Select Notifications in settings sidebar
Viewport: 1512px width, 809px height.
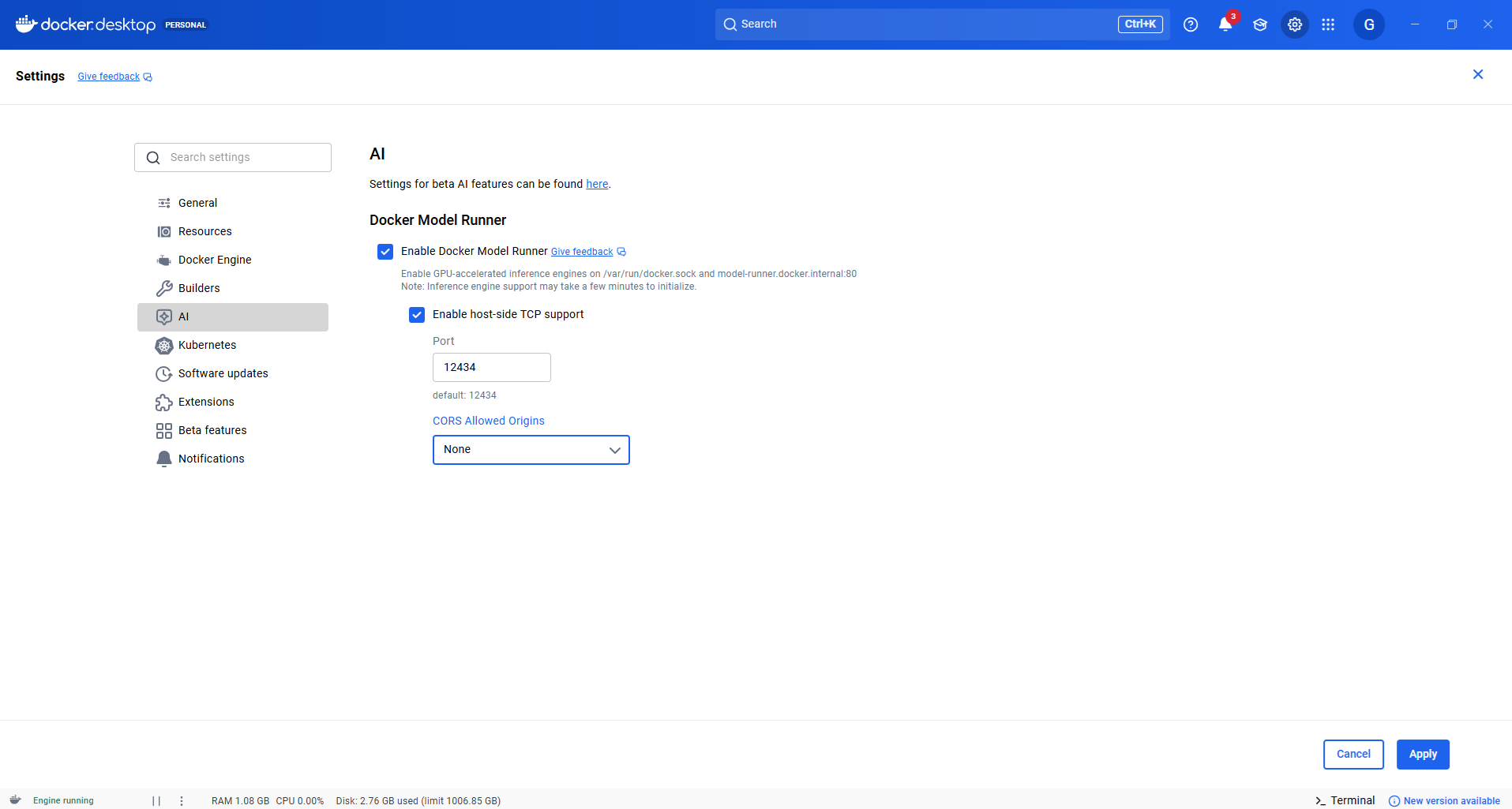[x=233, y=459]
